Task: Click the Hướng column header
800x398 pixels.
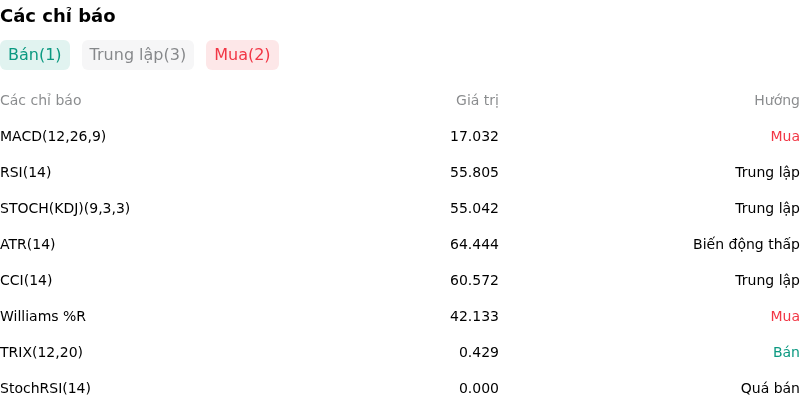Action: pyautogui.click(x=777, y=101)
